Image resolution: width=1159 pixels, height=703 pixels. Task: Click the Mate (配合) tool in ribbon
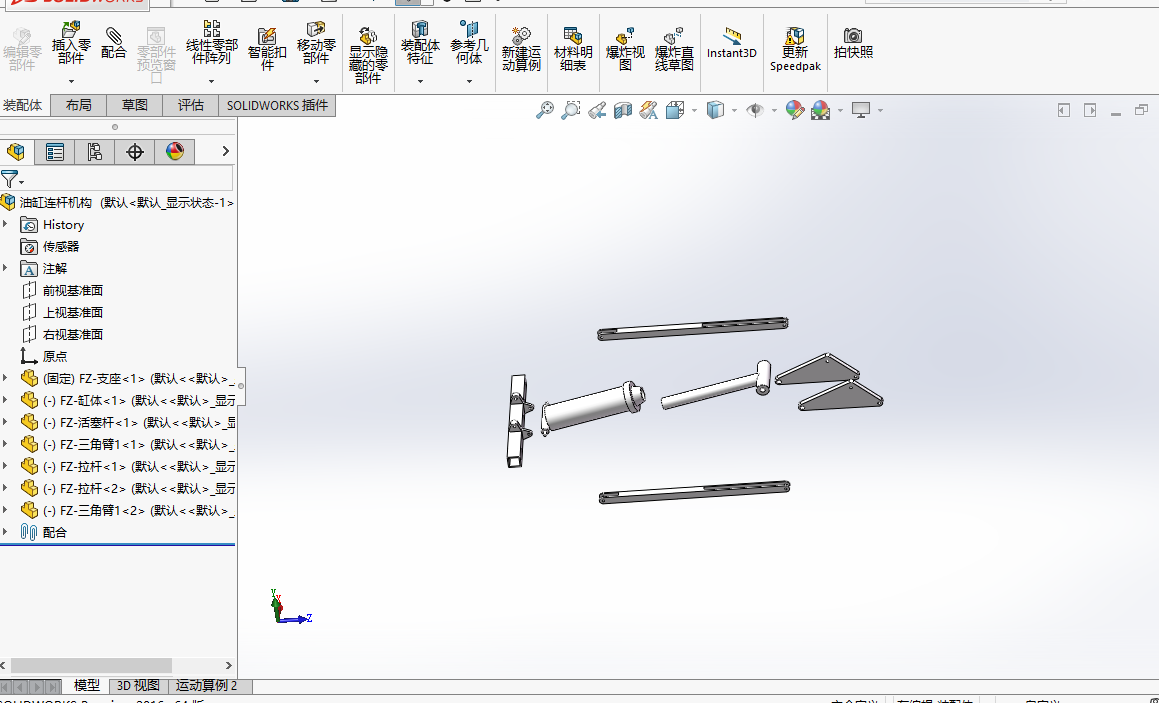[113, 43]
